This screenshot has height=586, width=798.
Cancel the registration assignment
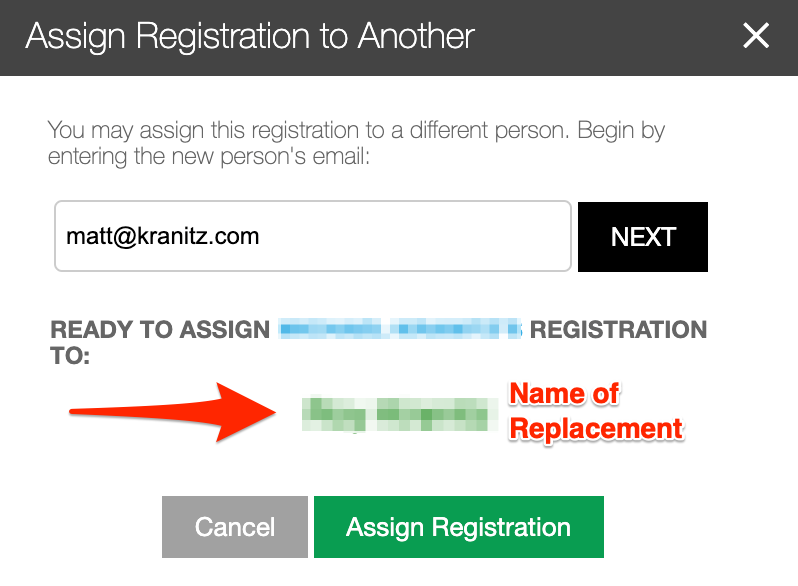coord(235,527)
